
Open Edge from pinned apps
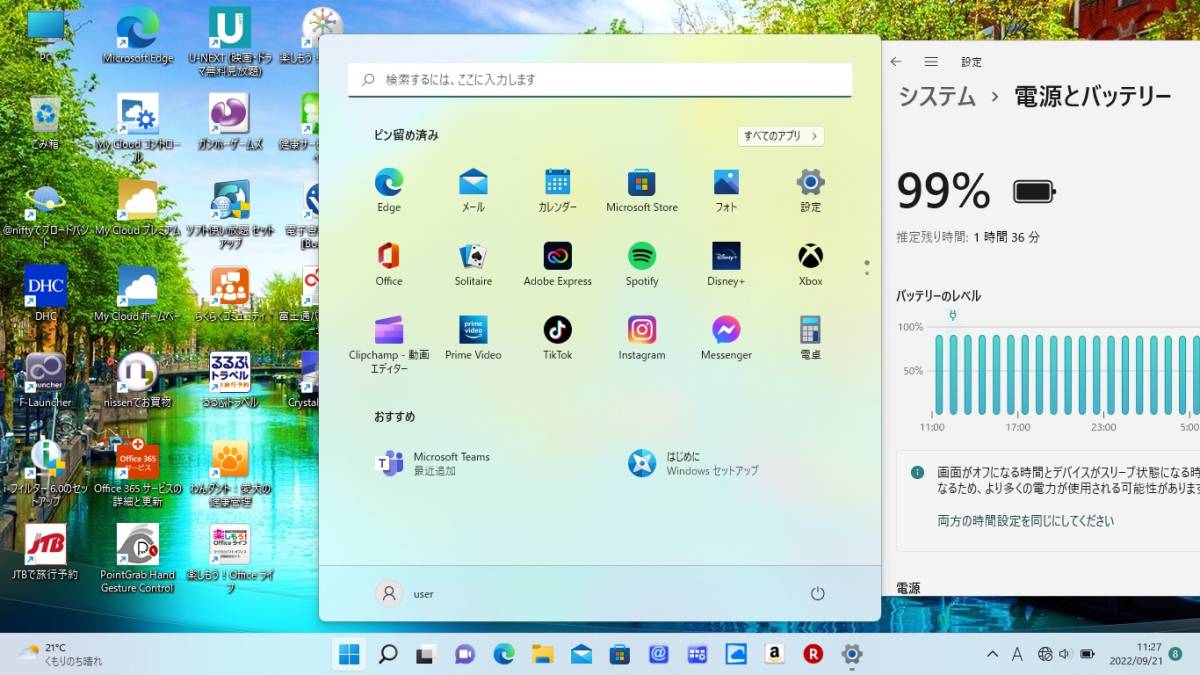click(x=389, y=190)
